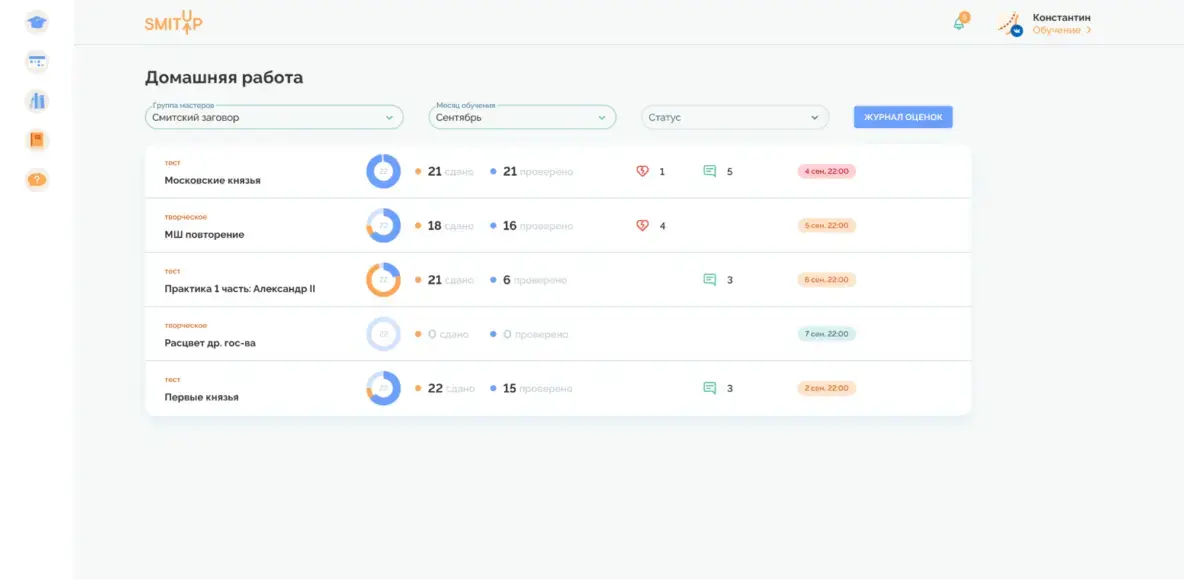Click the ЖУРНАЛ ОЦЕНОК button
This screenshot has height=580, width=1184.
point(902,117)
